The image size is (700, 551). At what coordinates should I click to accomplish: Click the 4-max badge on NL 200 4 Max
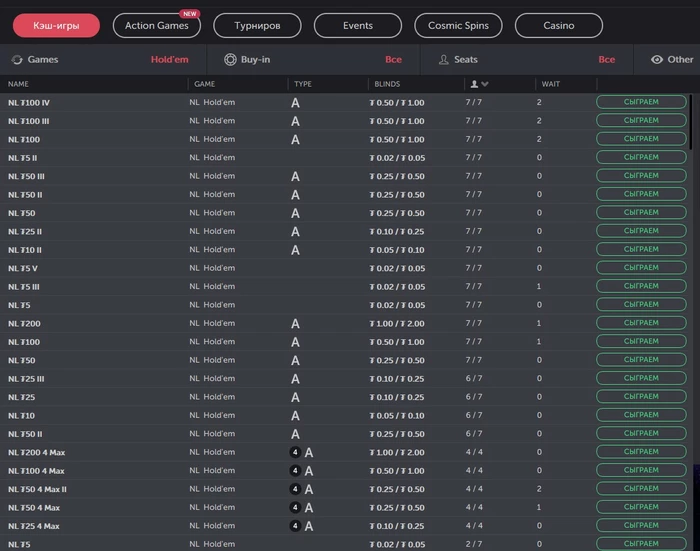pyautogui.click(x=295, y=452)
